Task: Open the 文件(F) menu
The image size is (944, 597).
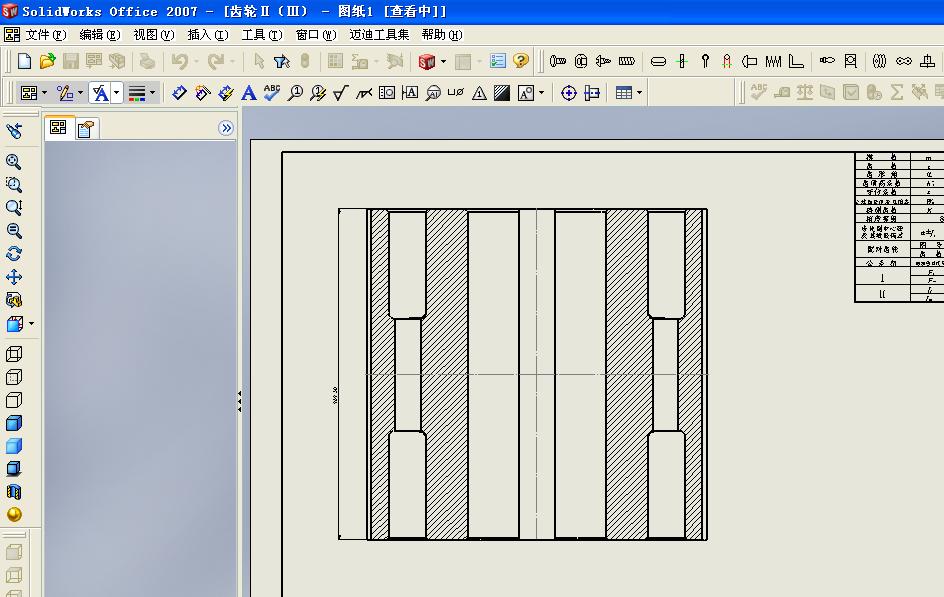Action: (x=46, y=35)
